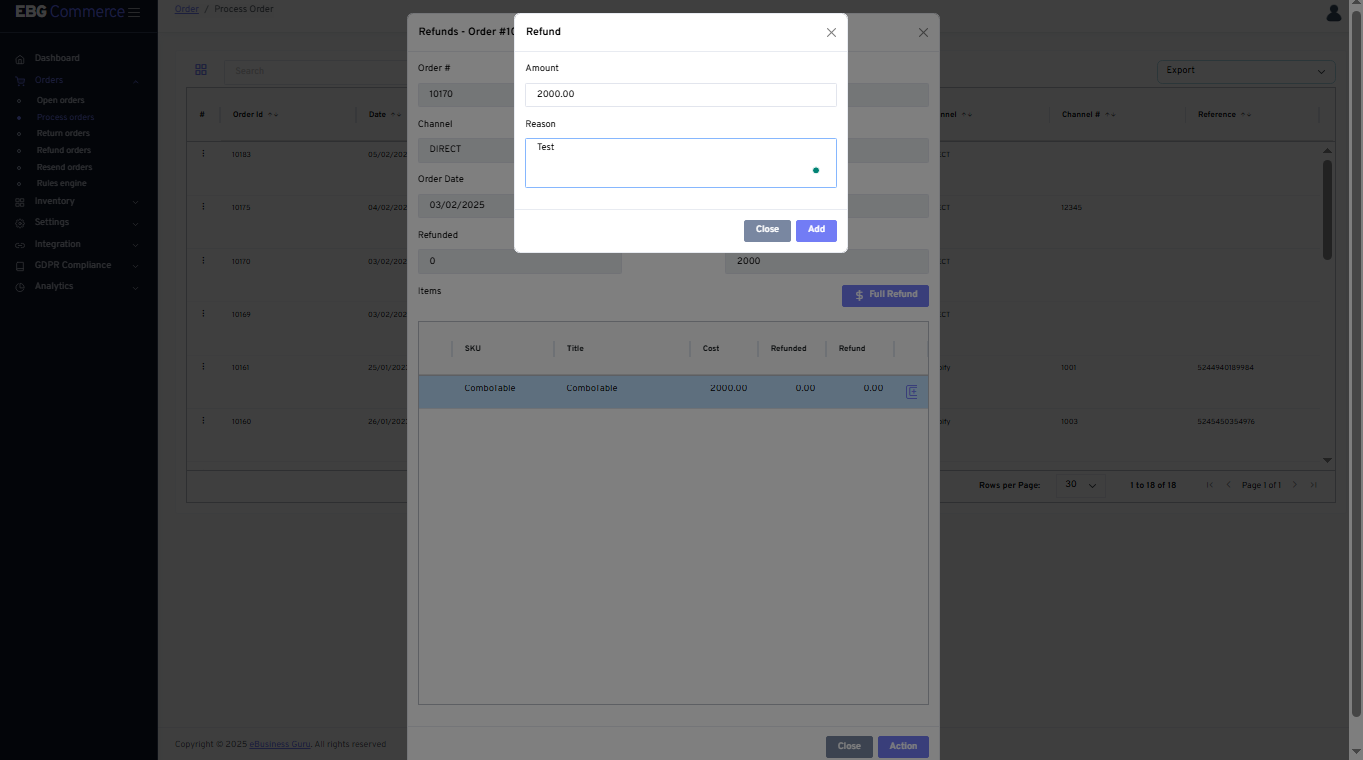Close the Refund dialog with X icon
The height and width of the screenshot is (760, 1363).
pyautogui.click(x=831, y=33)
